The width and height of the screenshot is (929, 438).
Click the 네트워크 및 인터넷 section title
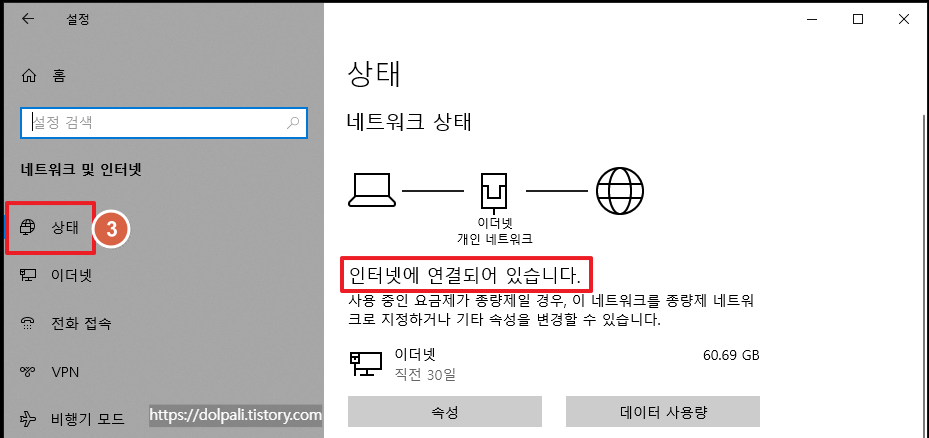81,170
